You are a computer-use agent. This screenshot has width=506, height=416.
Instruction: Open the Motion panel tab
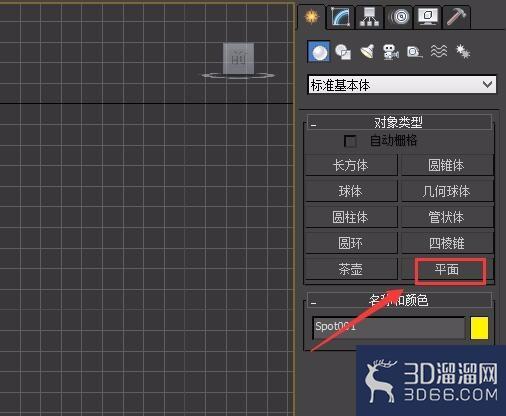click(x=399, y=17)
